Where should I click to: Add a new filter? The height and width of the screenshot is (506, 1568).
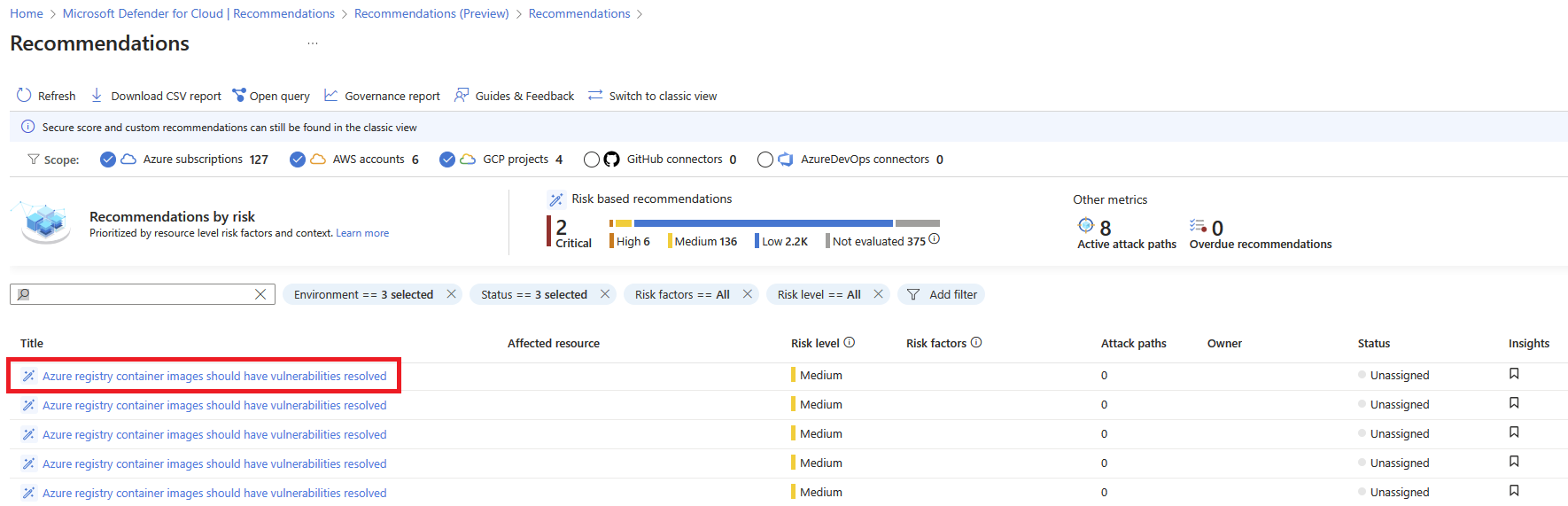coord(942,294)
